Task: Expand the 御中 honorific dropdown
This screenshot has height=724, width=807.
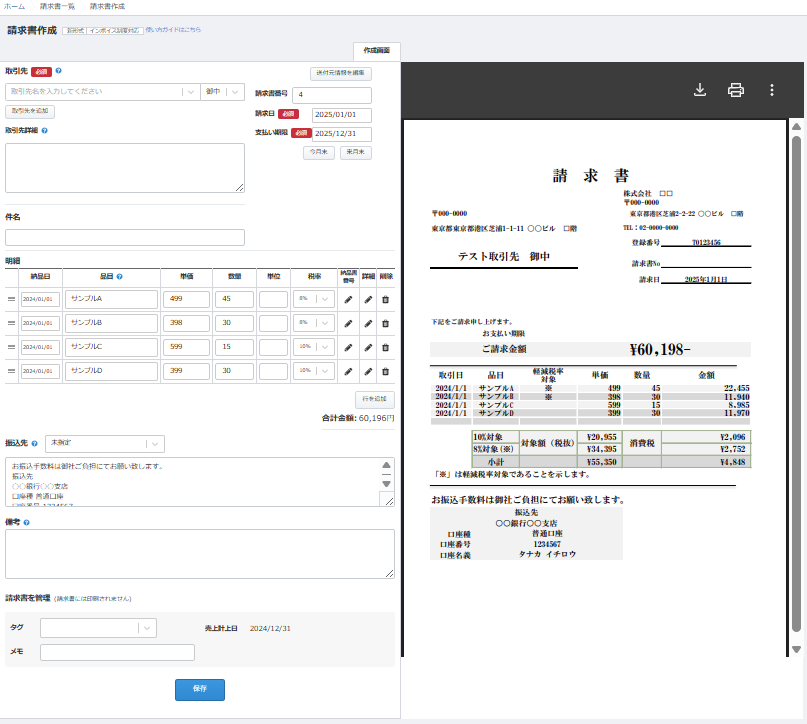Action: point(234,92)
